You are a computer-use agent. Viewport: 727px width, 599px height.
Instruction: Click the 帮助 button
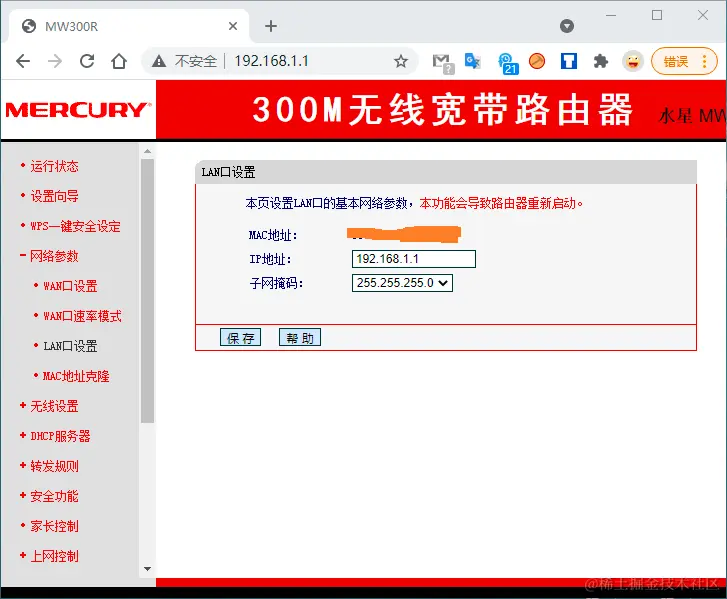[300, 338]
